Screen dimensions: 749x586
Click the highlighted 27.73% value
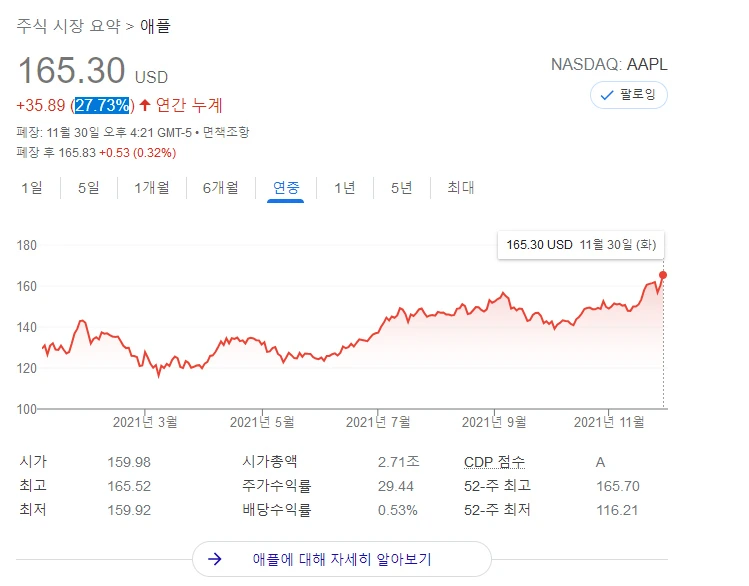point(102,105)
